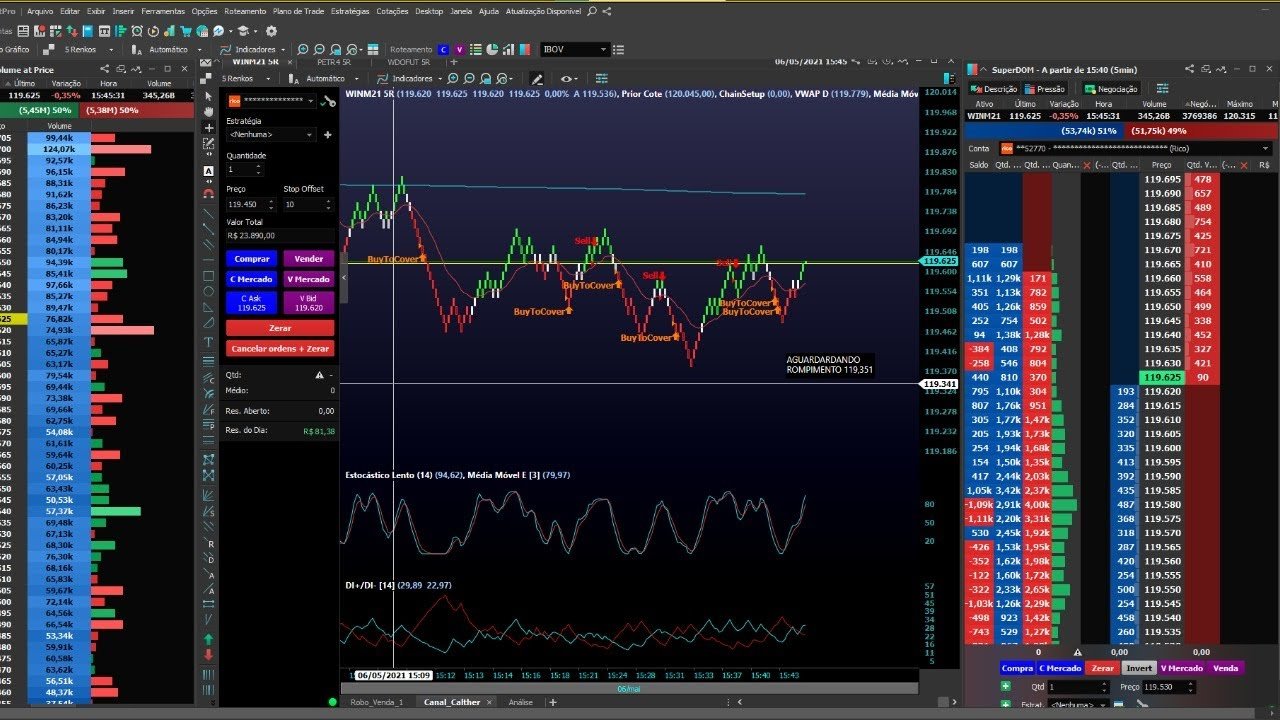The width and height of the screenshot is (1280, 720).
Task: Open the Robo_Venda_1 workspace tab
Action: (x=376, y=702)
